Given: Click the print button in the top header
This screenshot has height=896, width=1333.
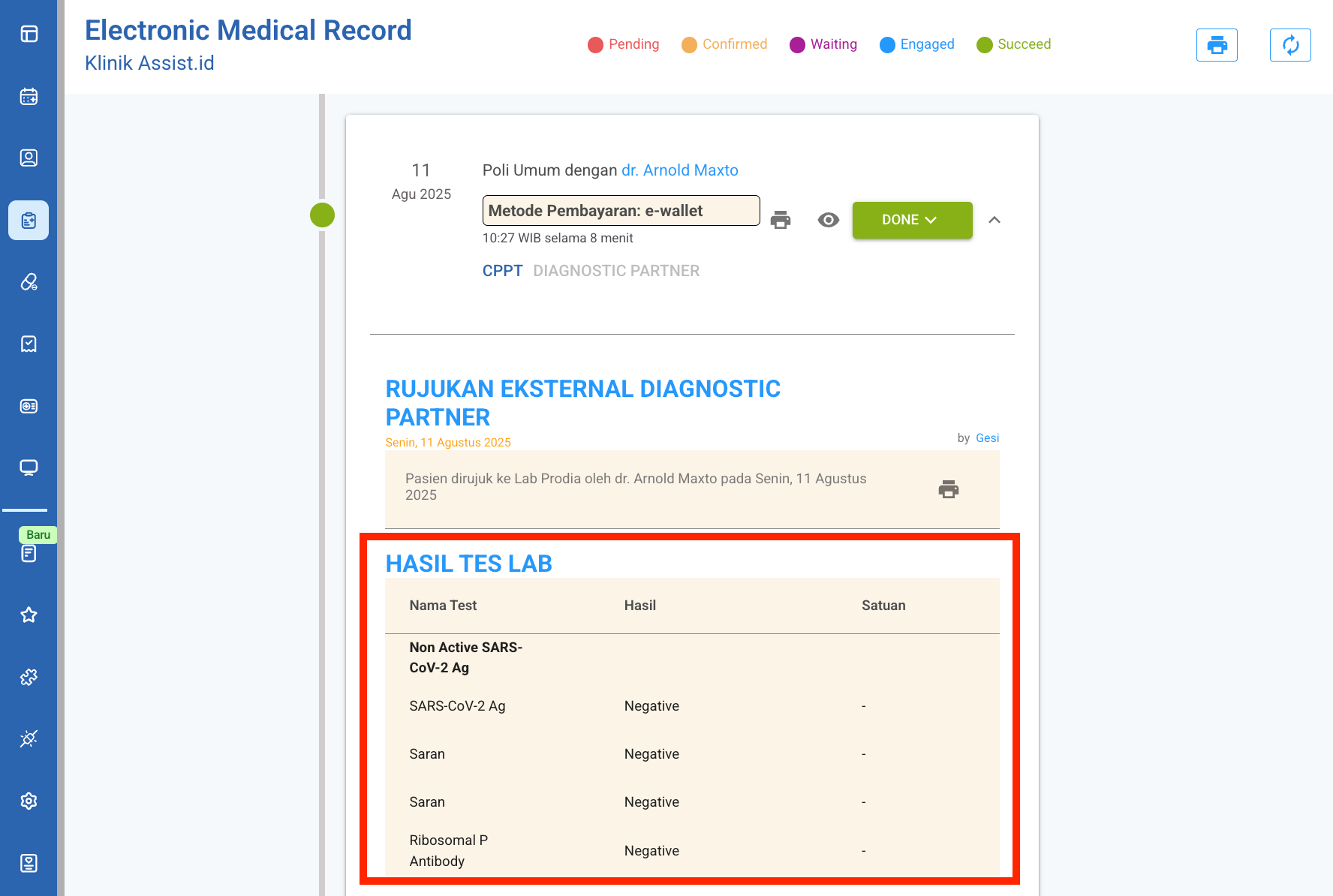Looking at the screenshot, I should (1217, 45).
